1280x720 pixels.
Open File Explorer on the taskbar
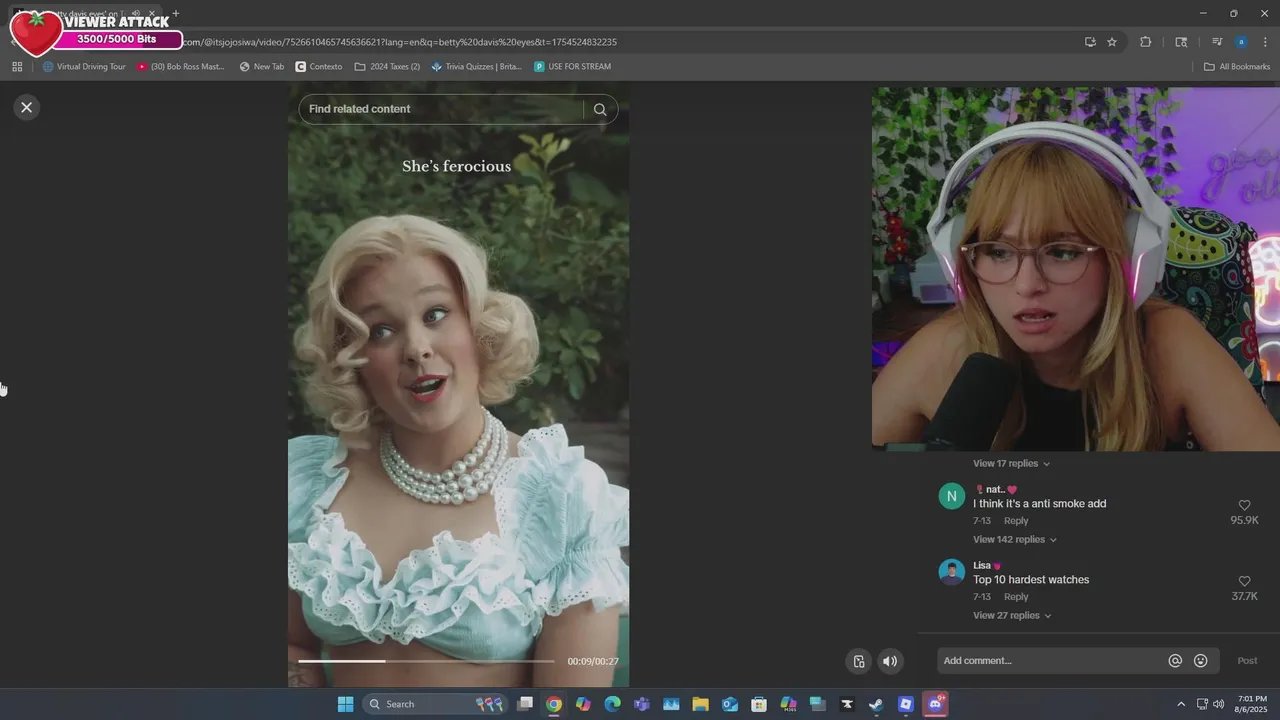(700, 704)
